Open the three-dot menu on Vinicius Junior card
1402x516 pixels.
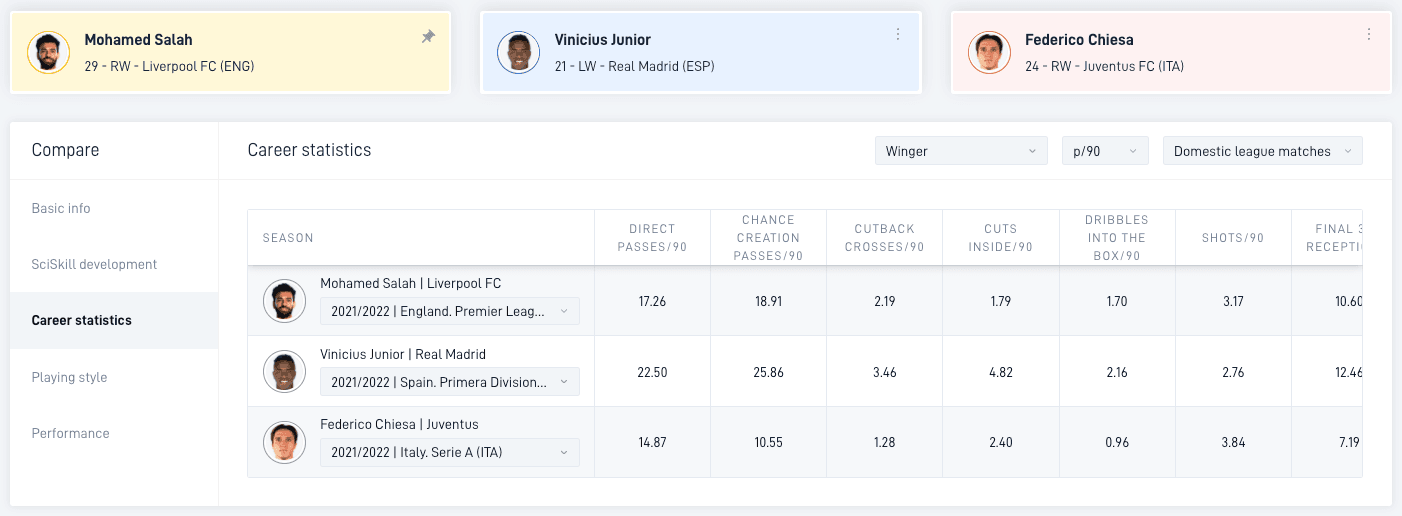(x=898, y=34)
